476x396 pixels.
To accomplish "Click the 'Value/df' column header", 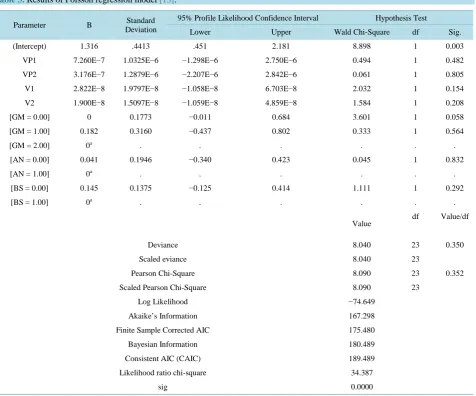I will point(455,216).
